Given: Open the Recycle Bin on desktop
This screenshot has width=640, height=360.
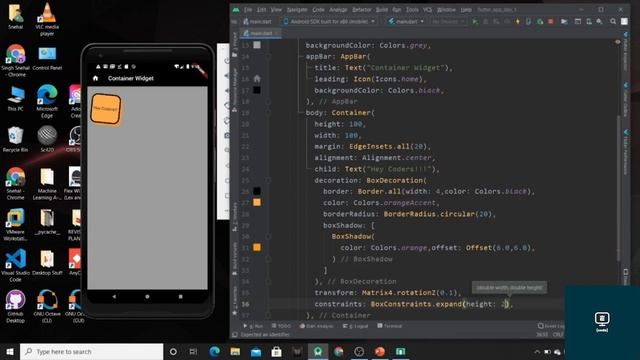Looking at the screenshot, I should pos(15,139).
